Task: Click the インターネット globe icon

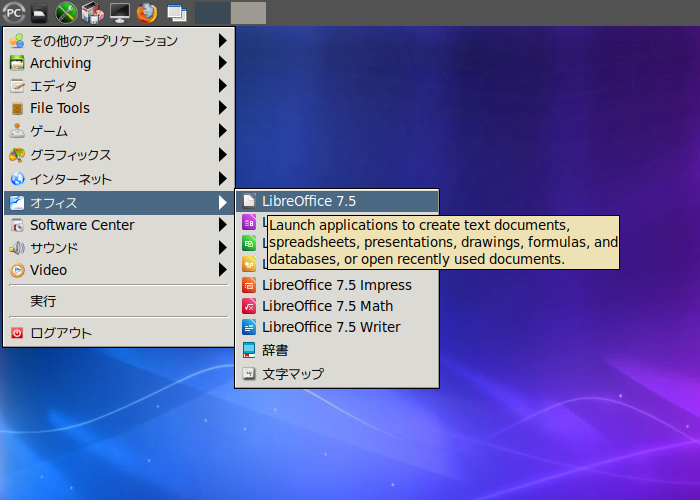Action: (17, 179)
